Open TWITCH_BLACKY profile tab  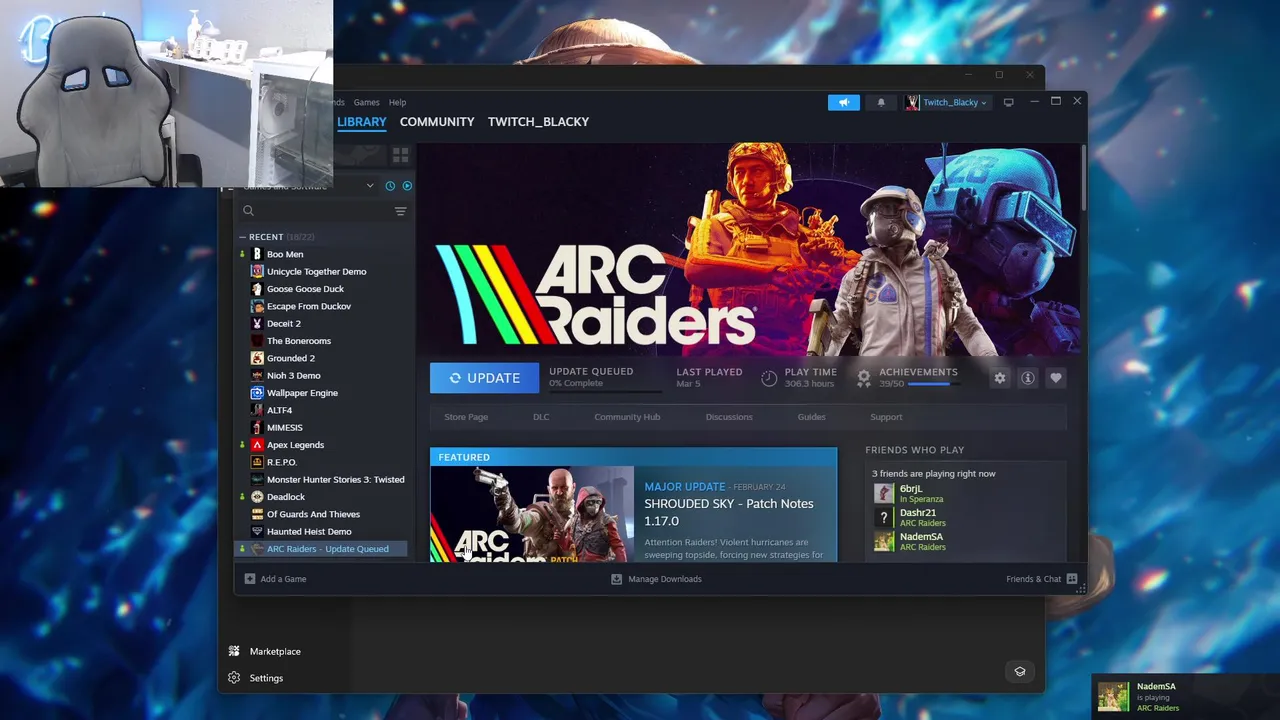tap(538, 122)
